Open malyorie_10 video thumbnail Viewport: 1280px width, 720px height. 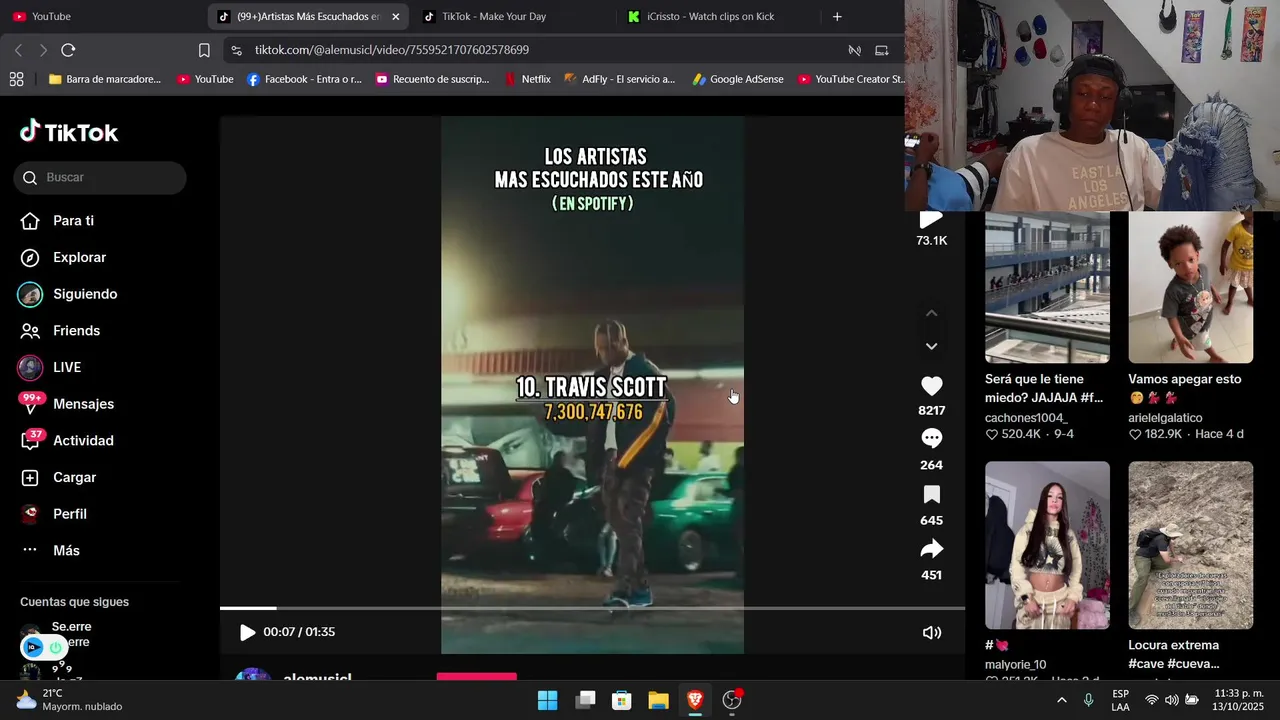pyautogui.click(x=1047, y=545)
